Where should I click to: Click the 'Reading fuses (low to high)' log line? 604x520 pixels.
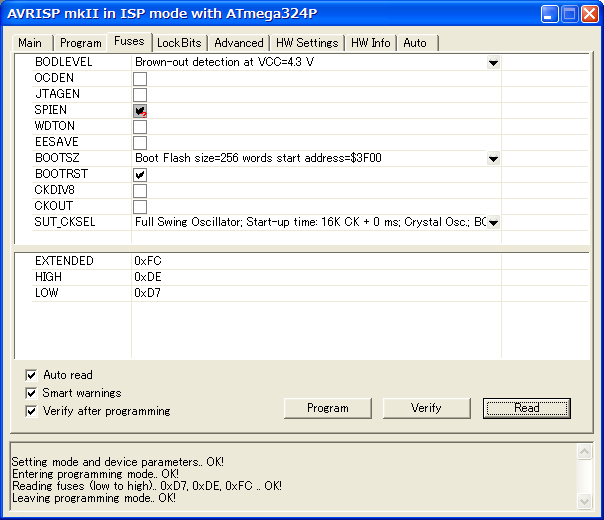[146, 486]
